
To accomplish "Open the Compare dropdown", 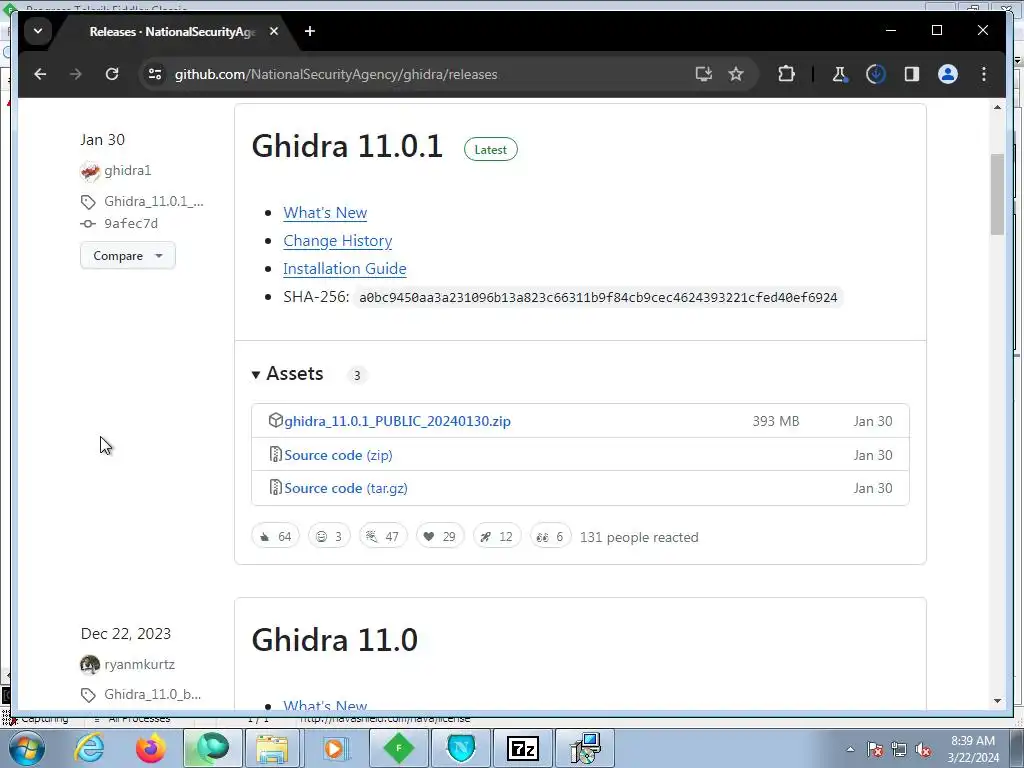I will click(127, 255).
